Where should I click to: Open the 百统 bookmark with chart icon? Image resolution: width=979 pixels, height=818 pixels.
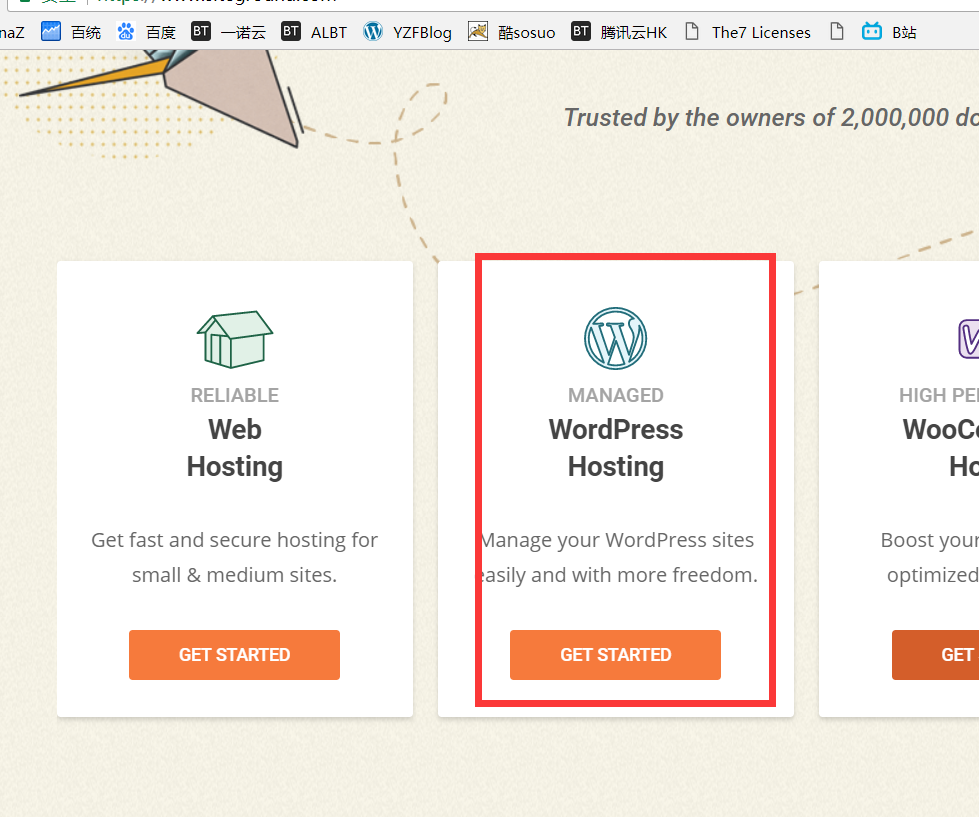pos(71,32)
